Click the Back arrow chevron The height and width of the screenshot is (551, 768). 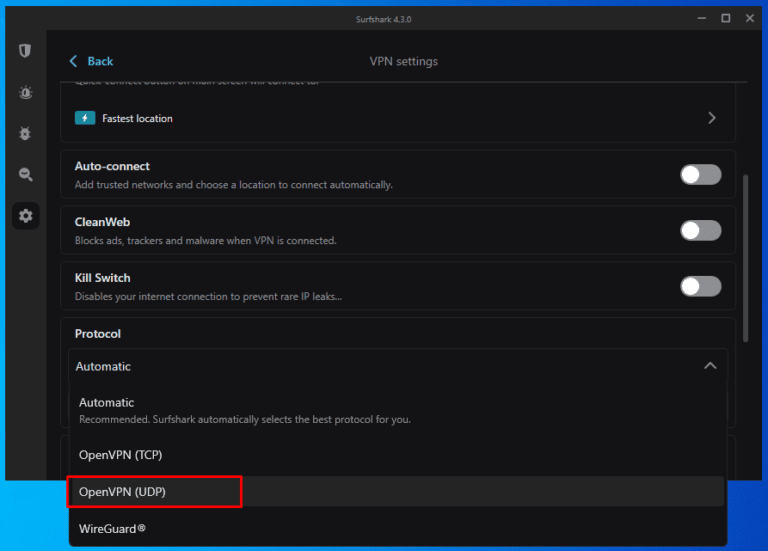[x=73, y=61]
